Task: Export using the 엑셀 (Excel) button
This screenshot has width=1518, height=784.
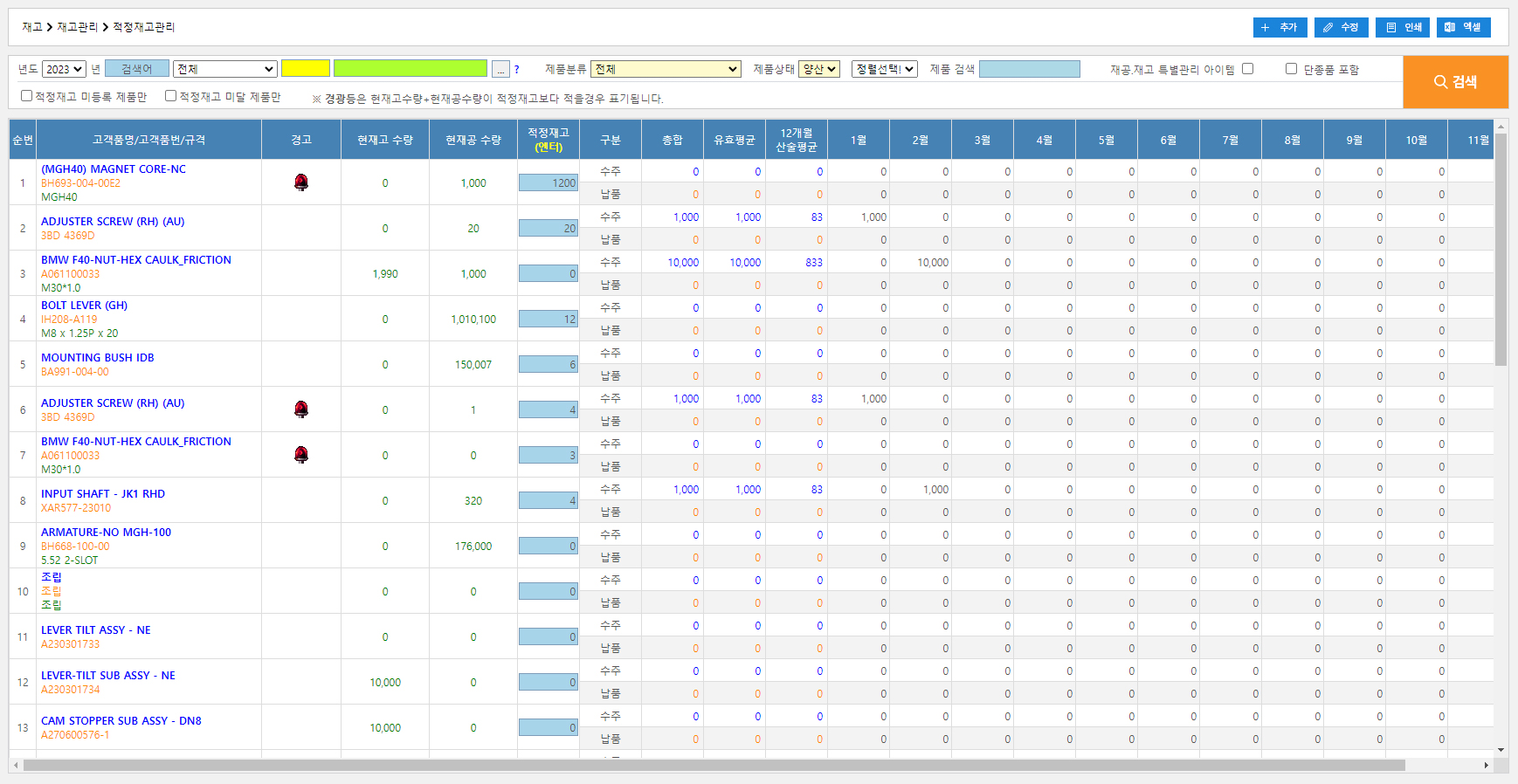Action: (x=1463, y=27)
